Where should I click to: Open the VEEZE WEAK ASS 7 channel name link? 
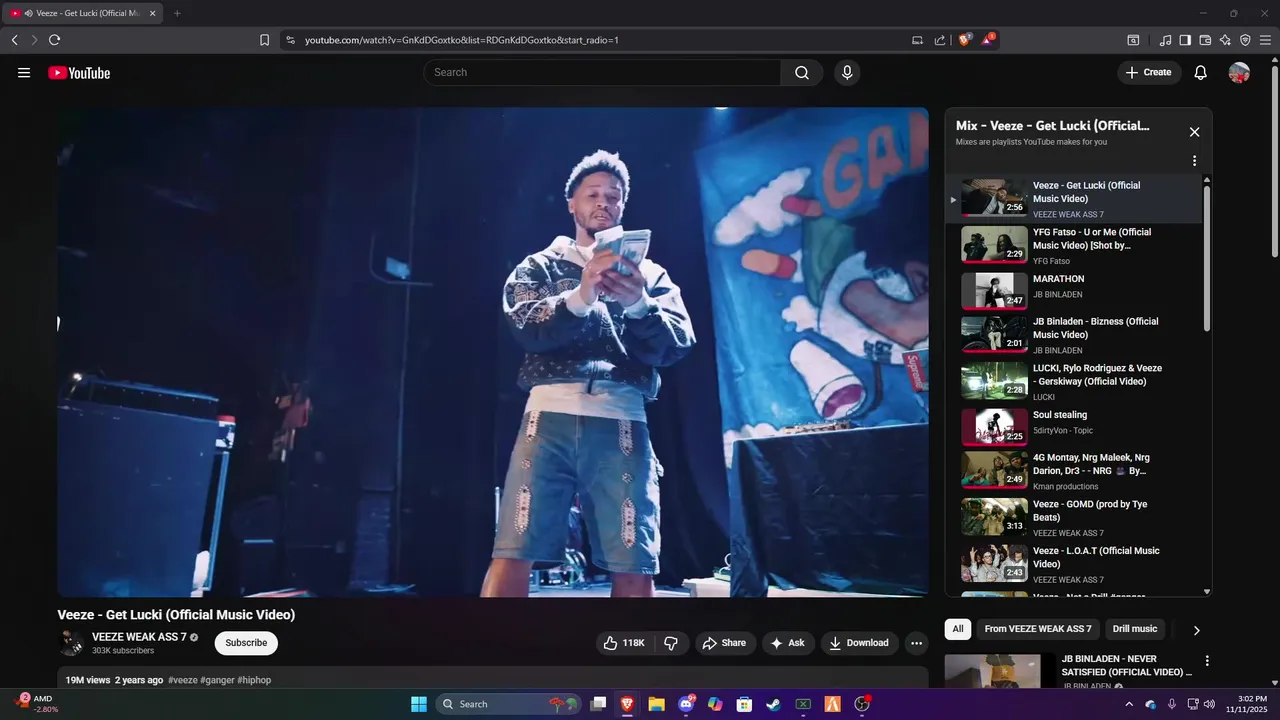pyautogui.click(x=139, y=637)
